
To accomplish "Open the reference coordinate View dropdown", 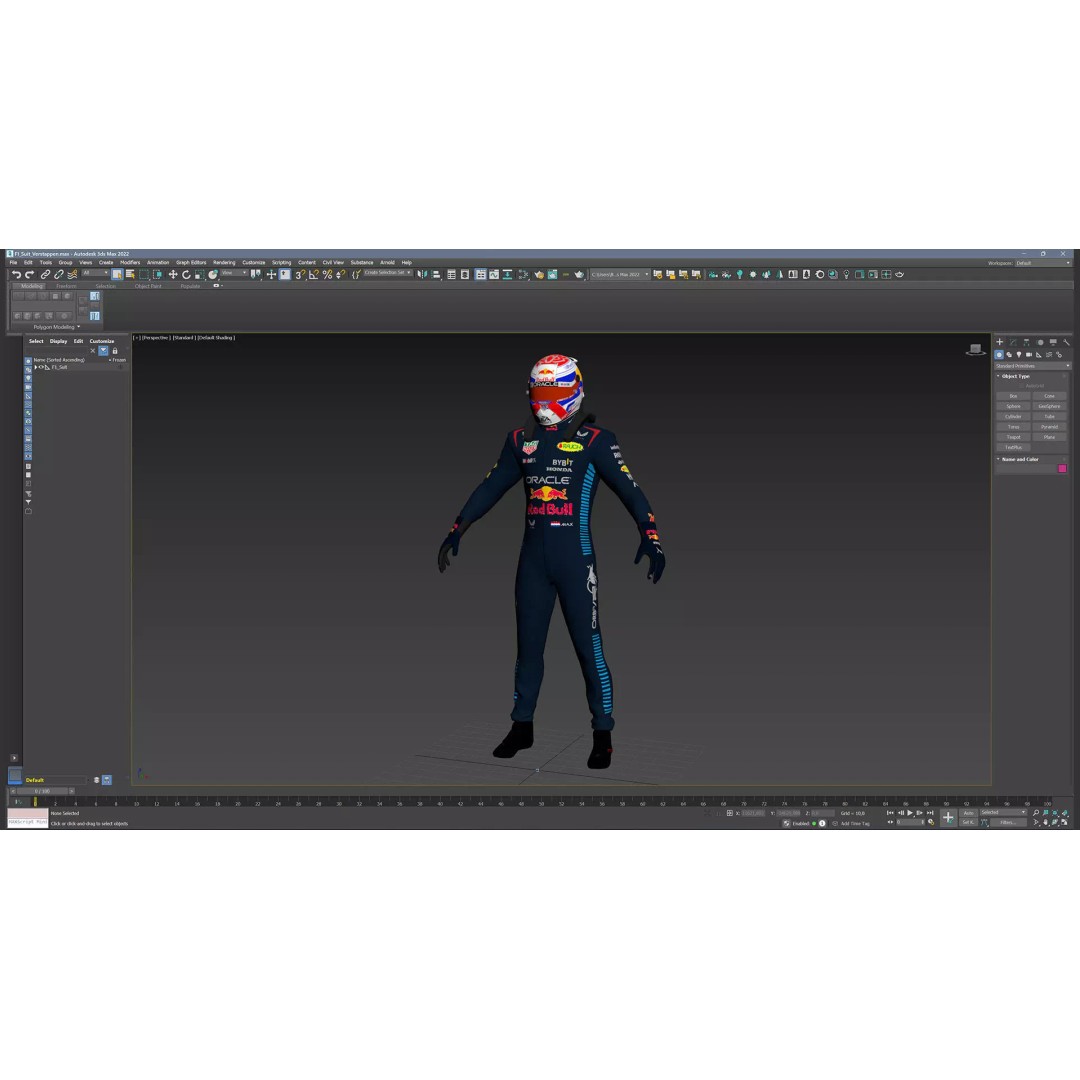I will [233, 273].
